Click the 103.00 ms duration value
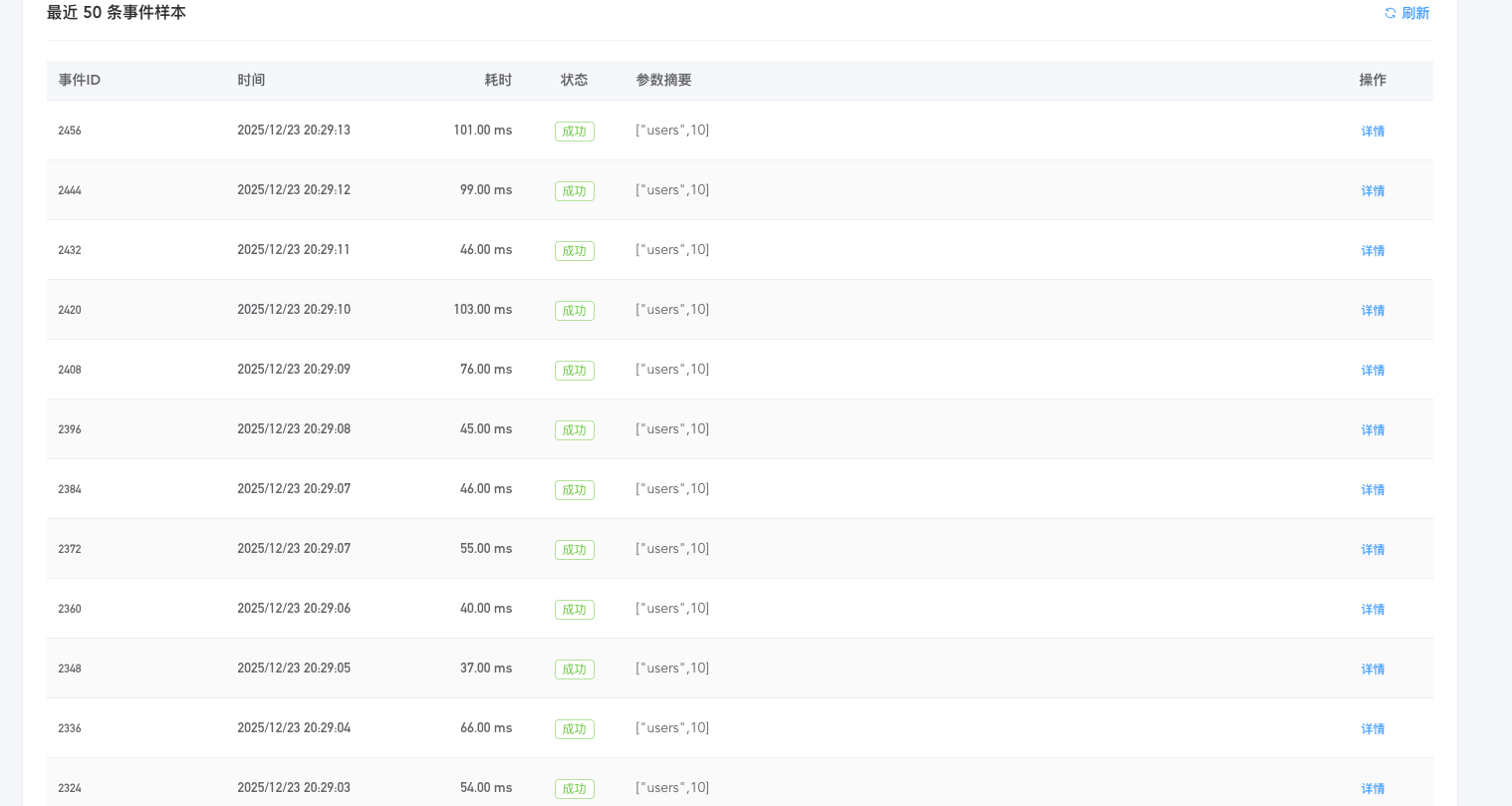 (483, 310)
